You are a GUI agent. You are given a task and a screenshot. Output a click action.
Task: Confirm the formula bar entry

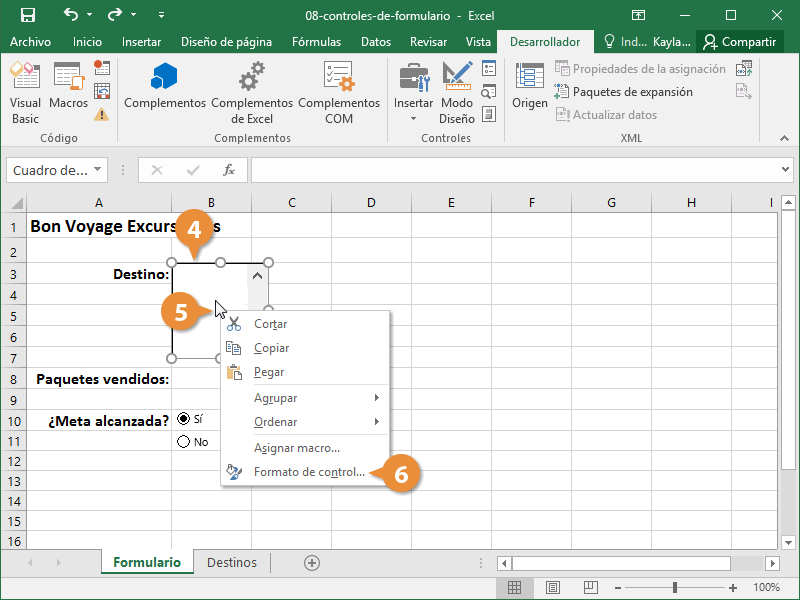click(x=193, y=170)
